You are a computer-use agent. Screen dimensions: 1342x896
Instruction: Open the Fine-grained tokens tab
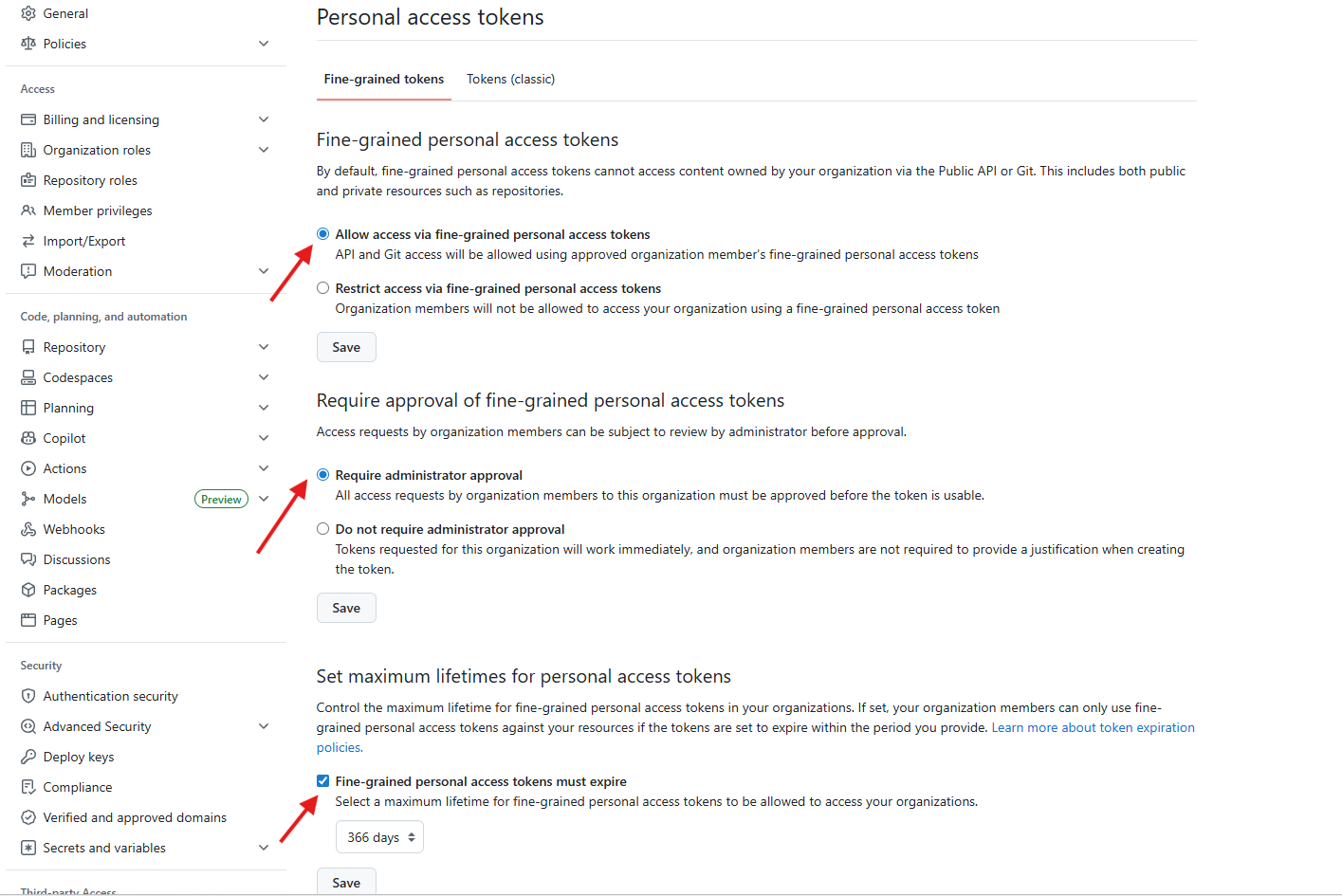[x=383, y=80]
